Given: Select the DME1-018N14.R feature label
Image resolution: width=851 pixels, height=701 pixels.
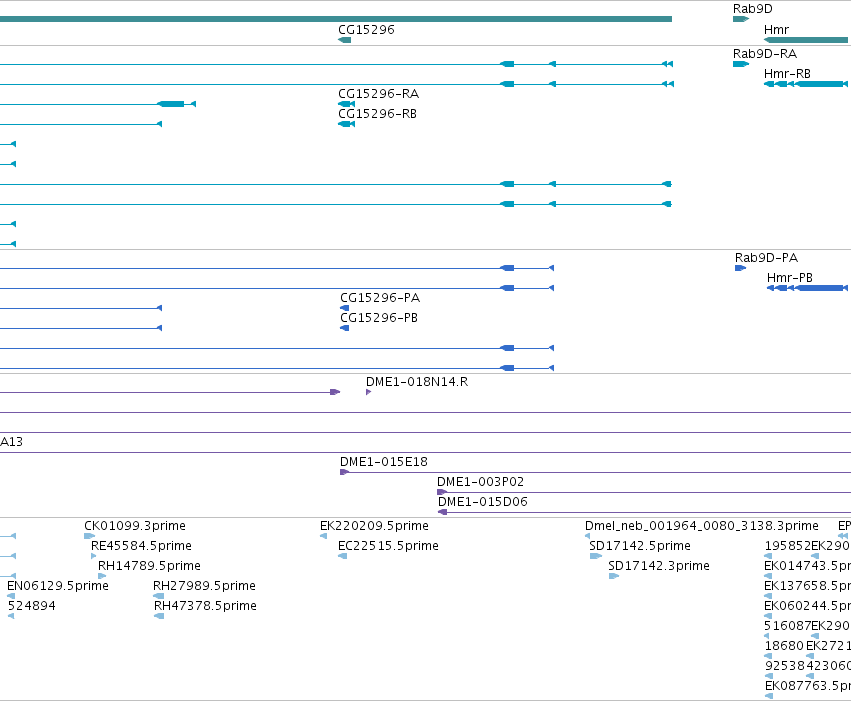Looking at the screenshot, I should [x=417, y=382].
